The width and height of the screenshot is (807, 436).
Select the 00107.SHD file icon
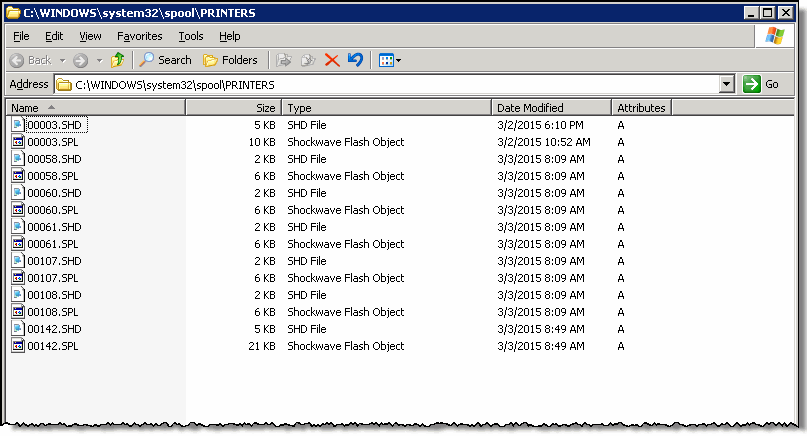(18, 261)
